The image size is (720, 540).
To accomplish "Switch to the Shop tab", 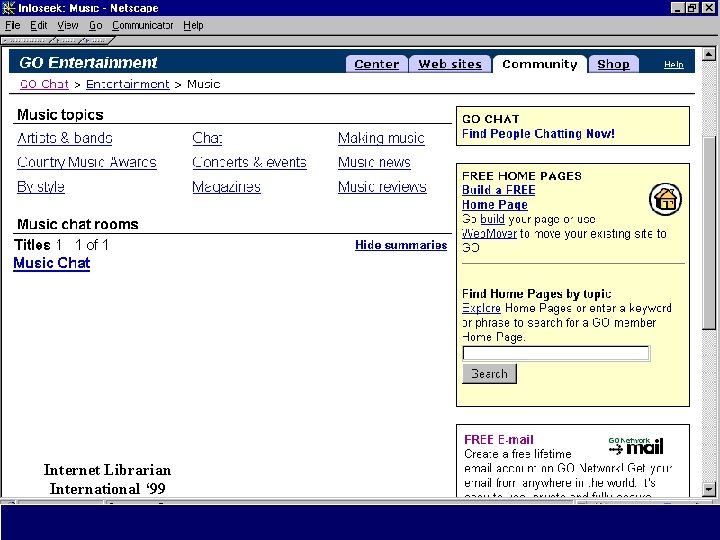I will point(613,64).
